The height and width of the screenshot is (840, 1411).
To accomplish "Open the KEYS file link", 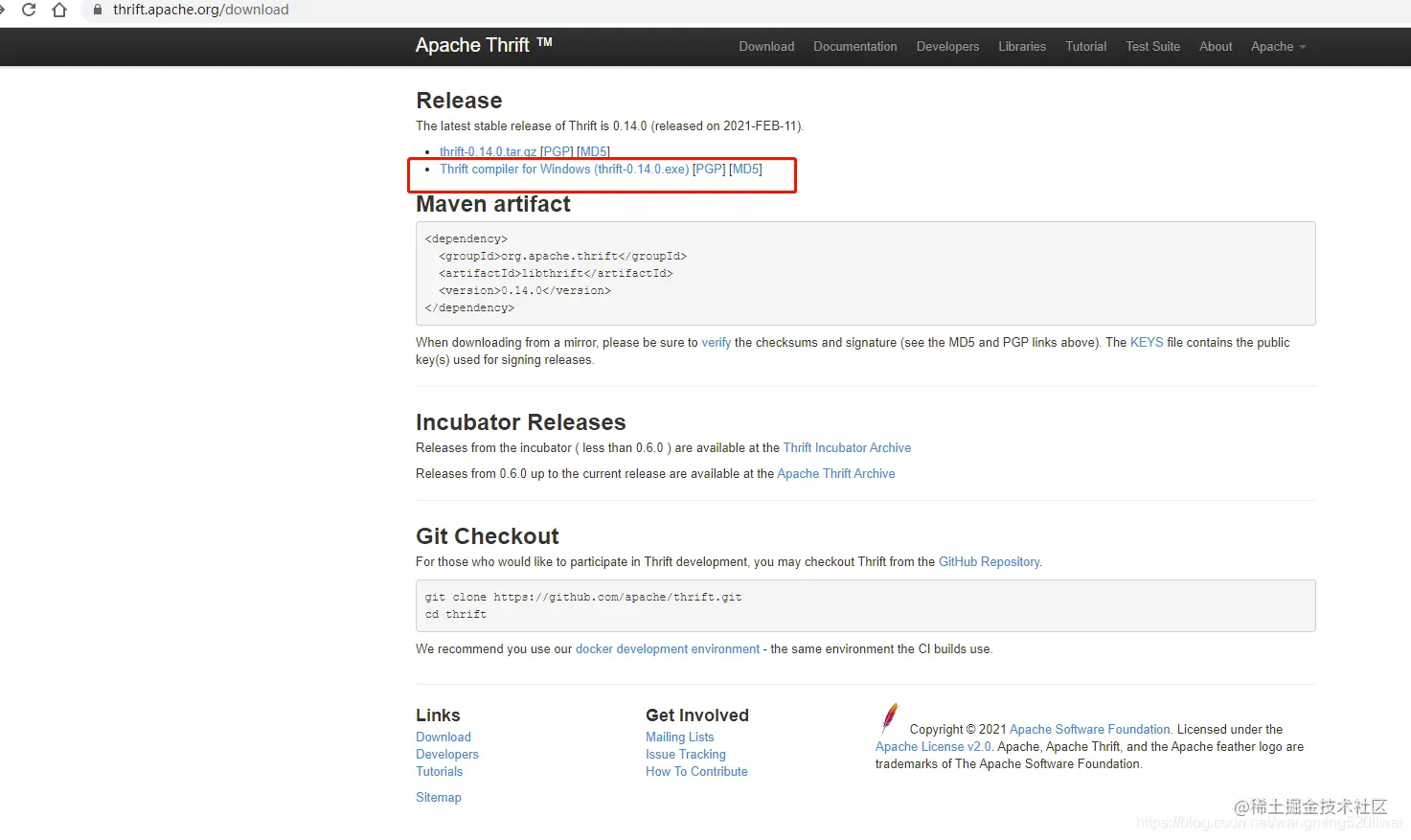I will [1147, 342].
